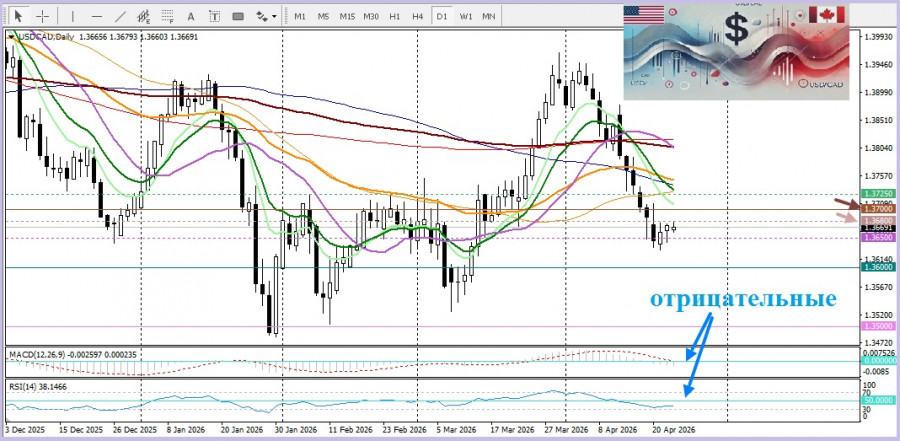This screenshot has height=441, width=900.
Task: Select the green 1.37250 price level tag
Action: 878,194
